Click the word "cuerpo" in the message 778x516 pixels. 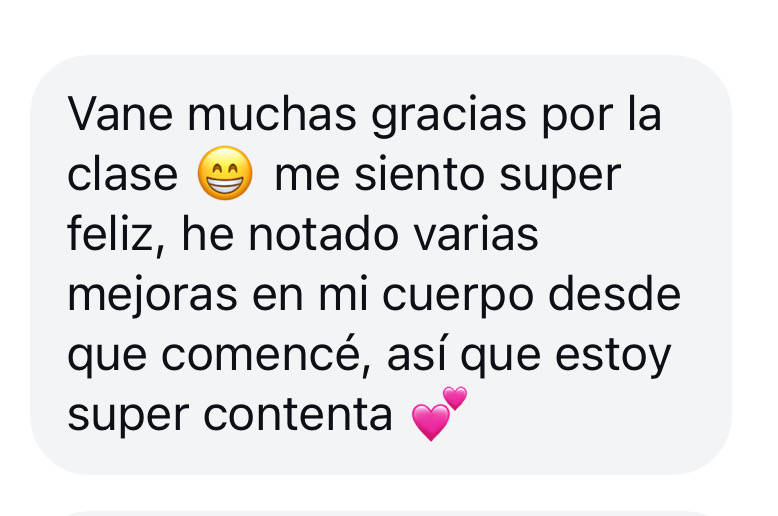[x=458, y=297]
